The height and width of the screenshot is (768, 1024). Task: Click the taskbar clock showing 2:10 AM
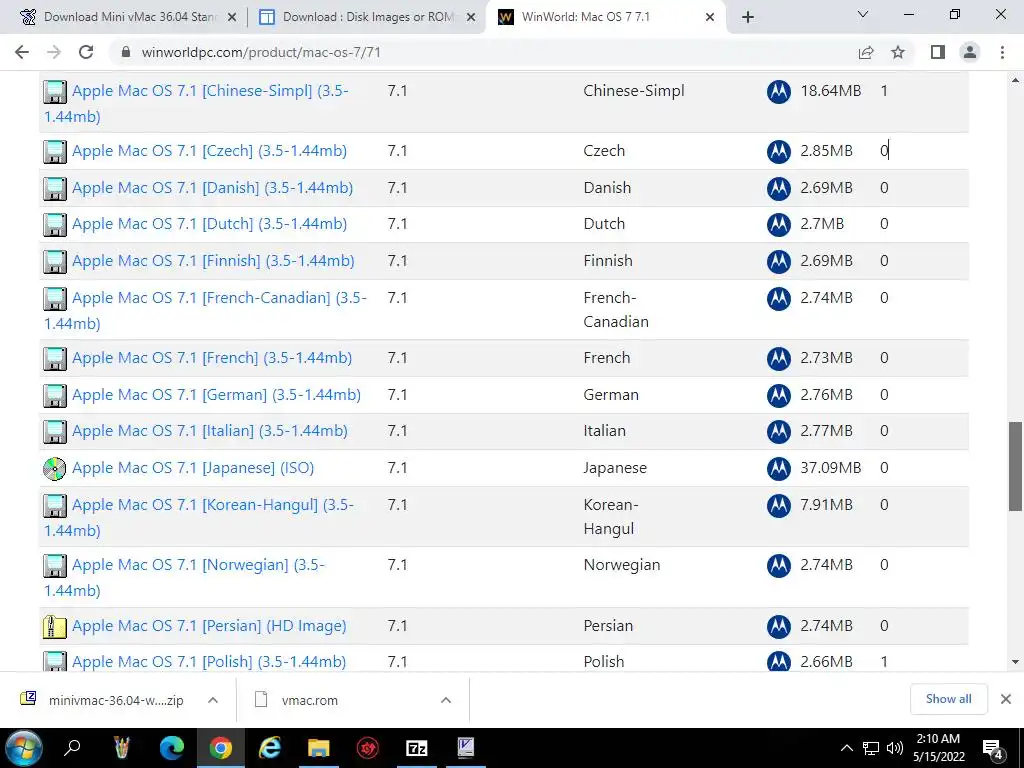(x=938, y=748)
